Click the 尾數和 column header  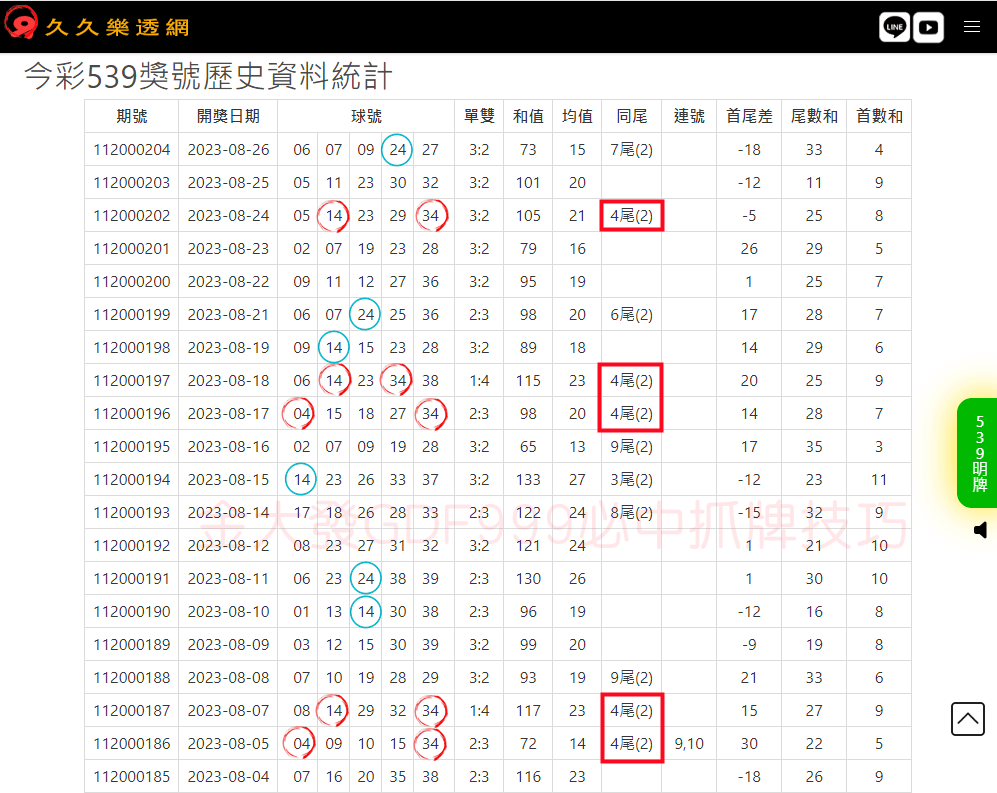pos(815,116)
